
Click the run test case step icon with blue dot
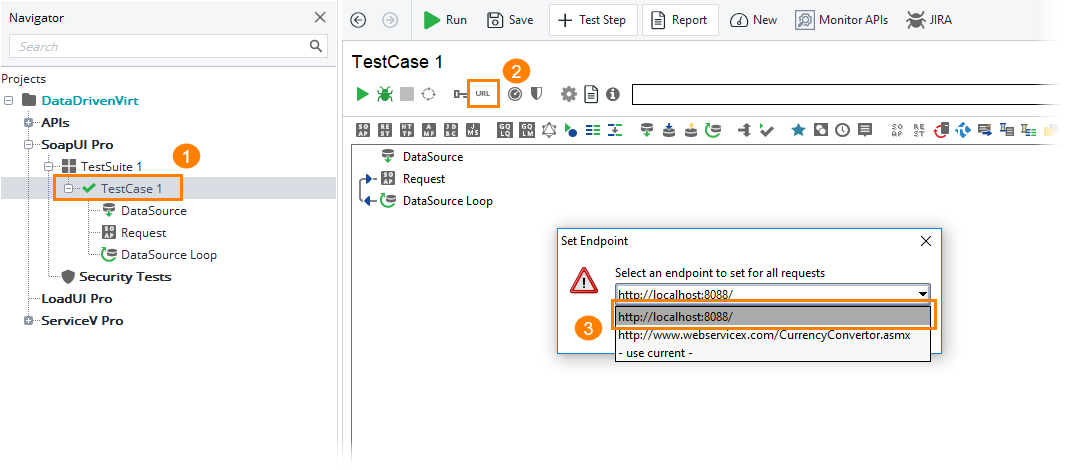tap(571, 130)
